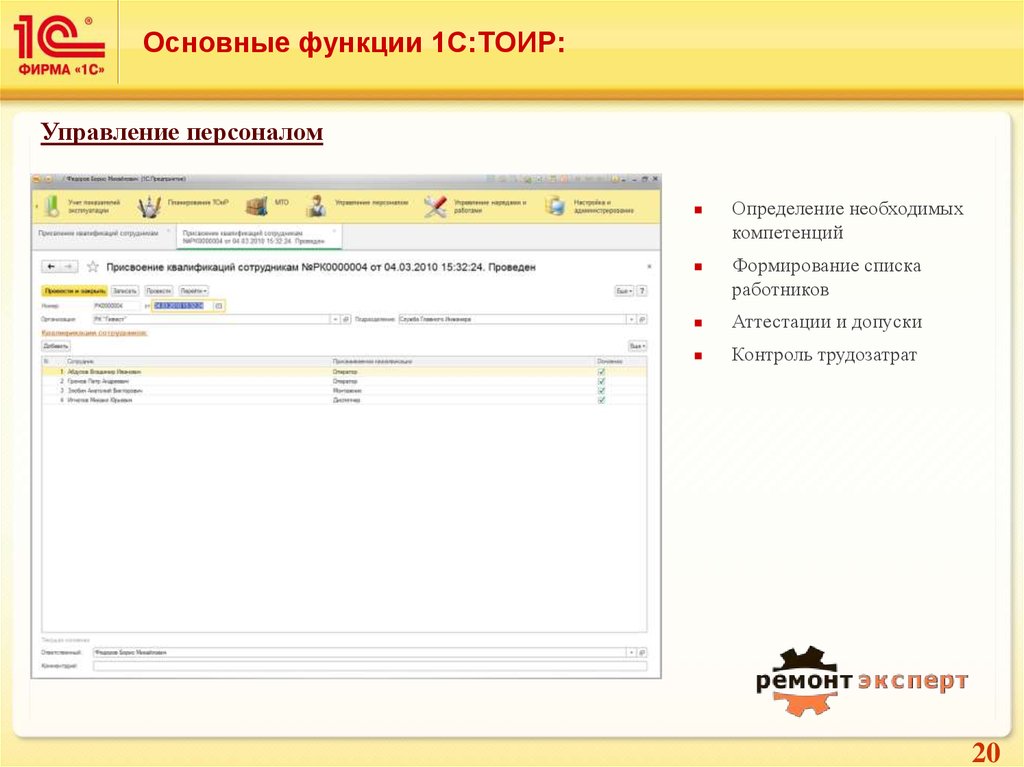This screenshot has height=767, width=1024.
Task: Open the Учет показателей эксплуатации section
Action: (82, 206)
